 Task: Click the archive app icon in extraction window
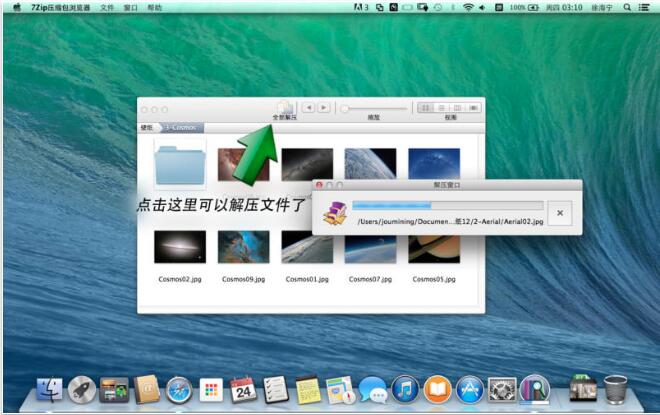[x=335, y=213]
